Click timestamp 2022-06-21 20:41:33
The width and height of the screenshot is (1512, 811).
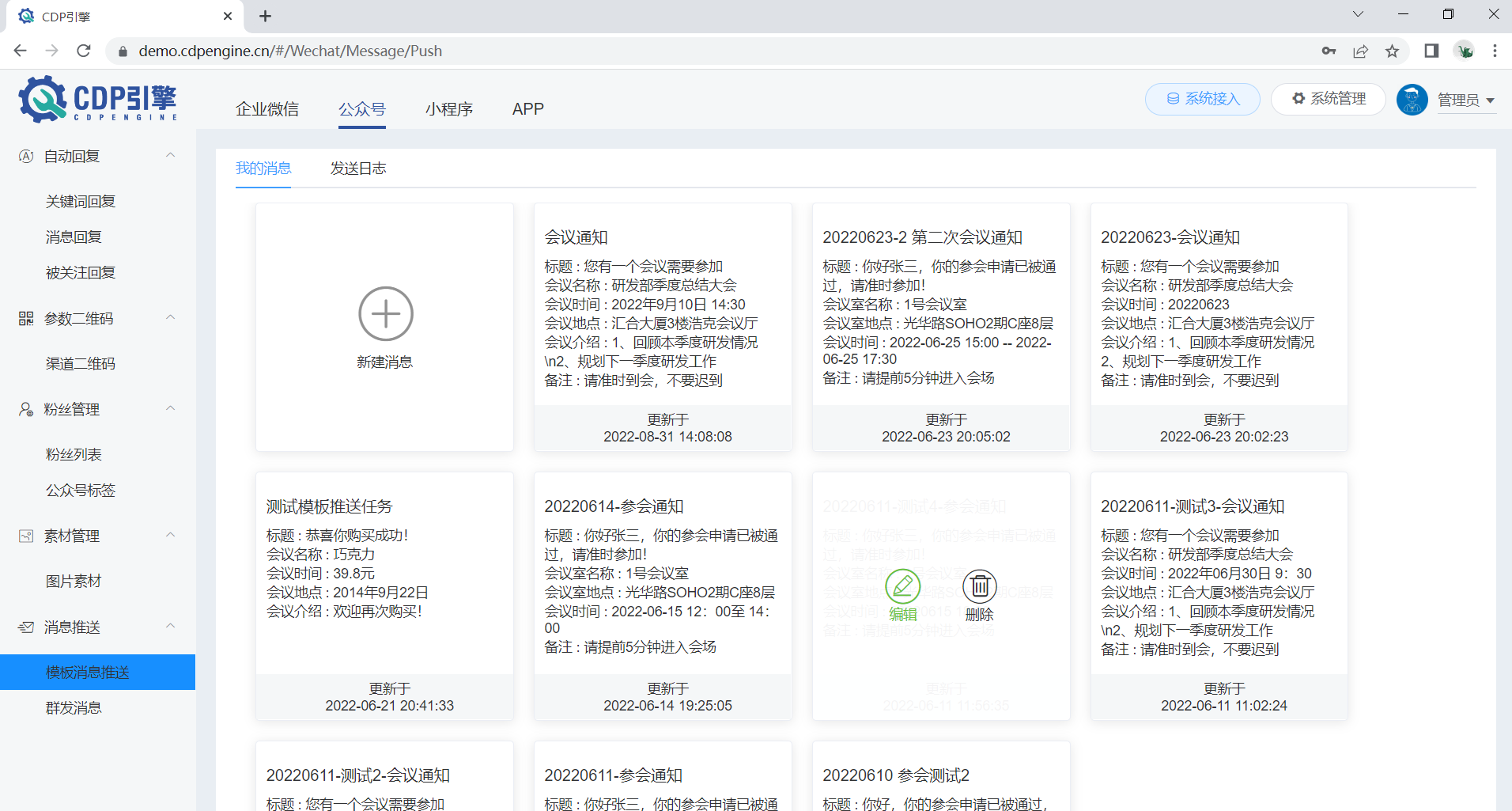[x=389, y=706]
